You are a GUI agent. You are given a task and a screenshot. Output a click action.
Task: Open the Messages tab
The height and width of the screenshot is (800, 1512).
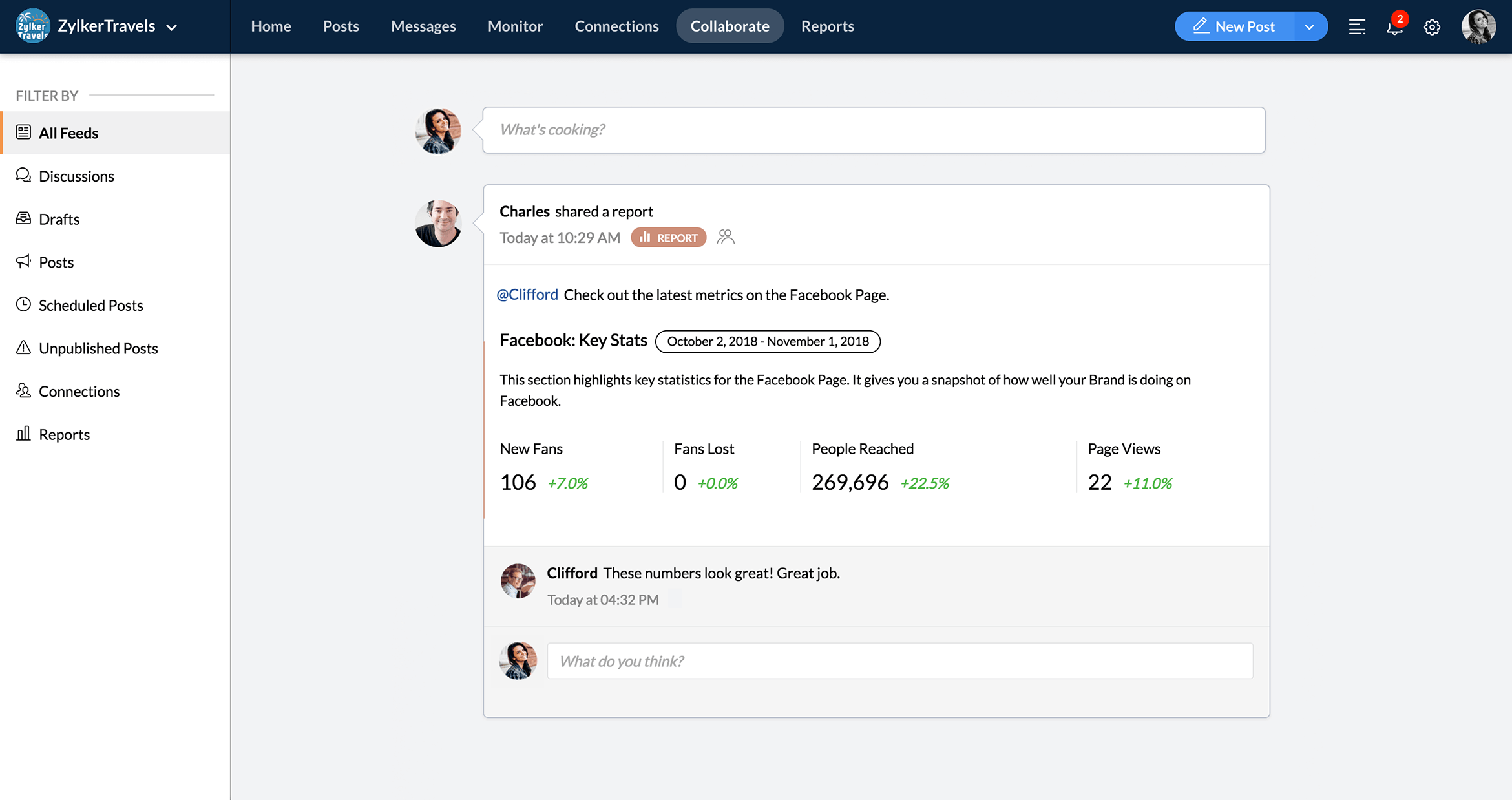[423, 26]
